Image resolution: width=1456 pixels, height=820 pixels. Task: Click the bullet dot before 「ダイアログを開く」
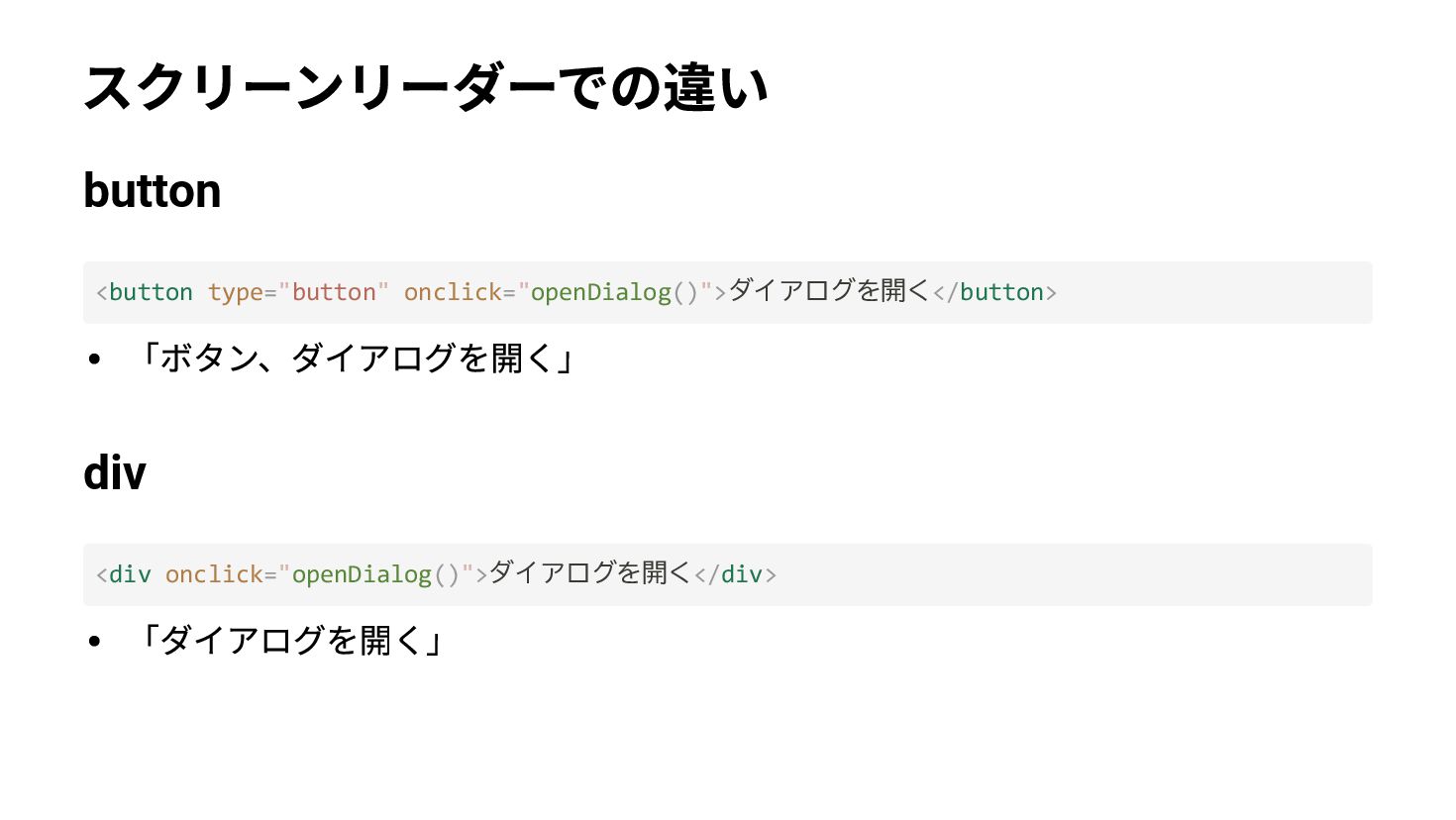pos(94,642)
